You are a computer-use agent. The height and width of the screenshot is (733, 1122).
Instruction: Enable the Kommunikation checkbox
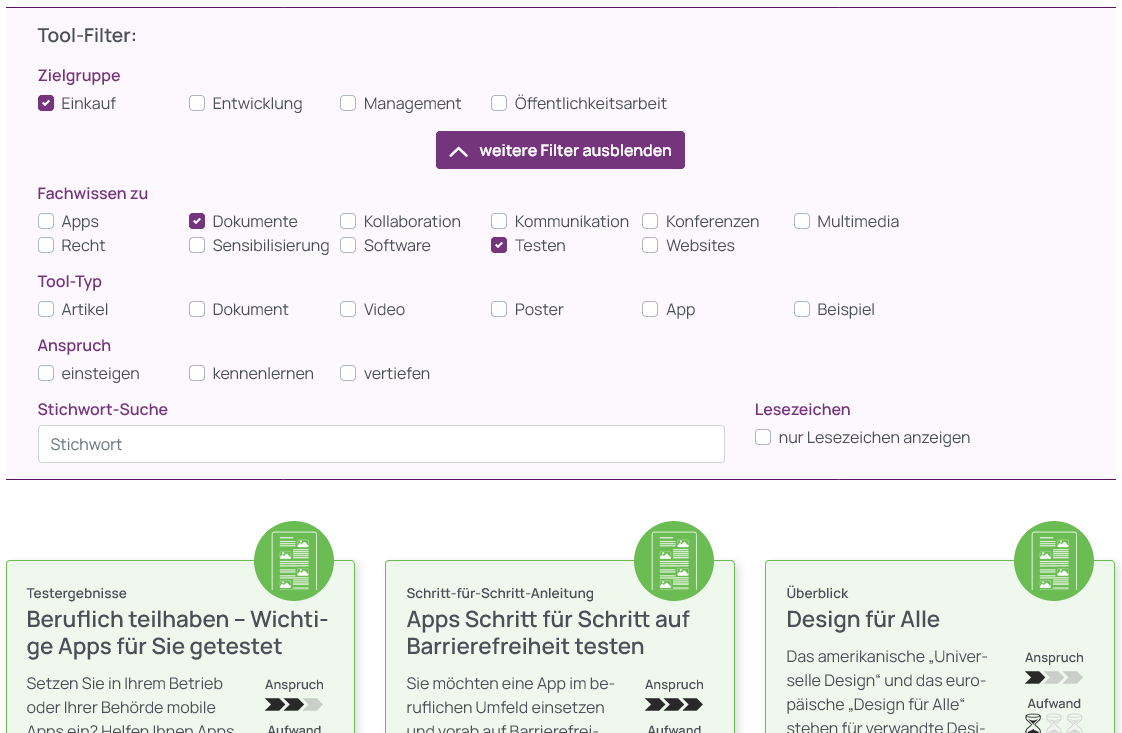coord(499,221)
